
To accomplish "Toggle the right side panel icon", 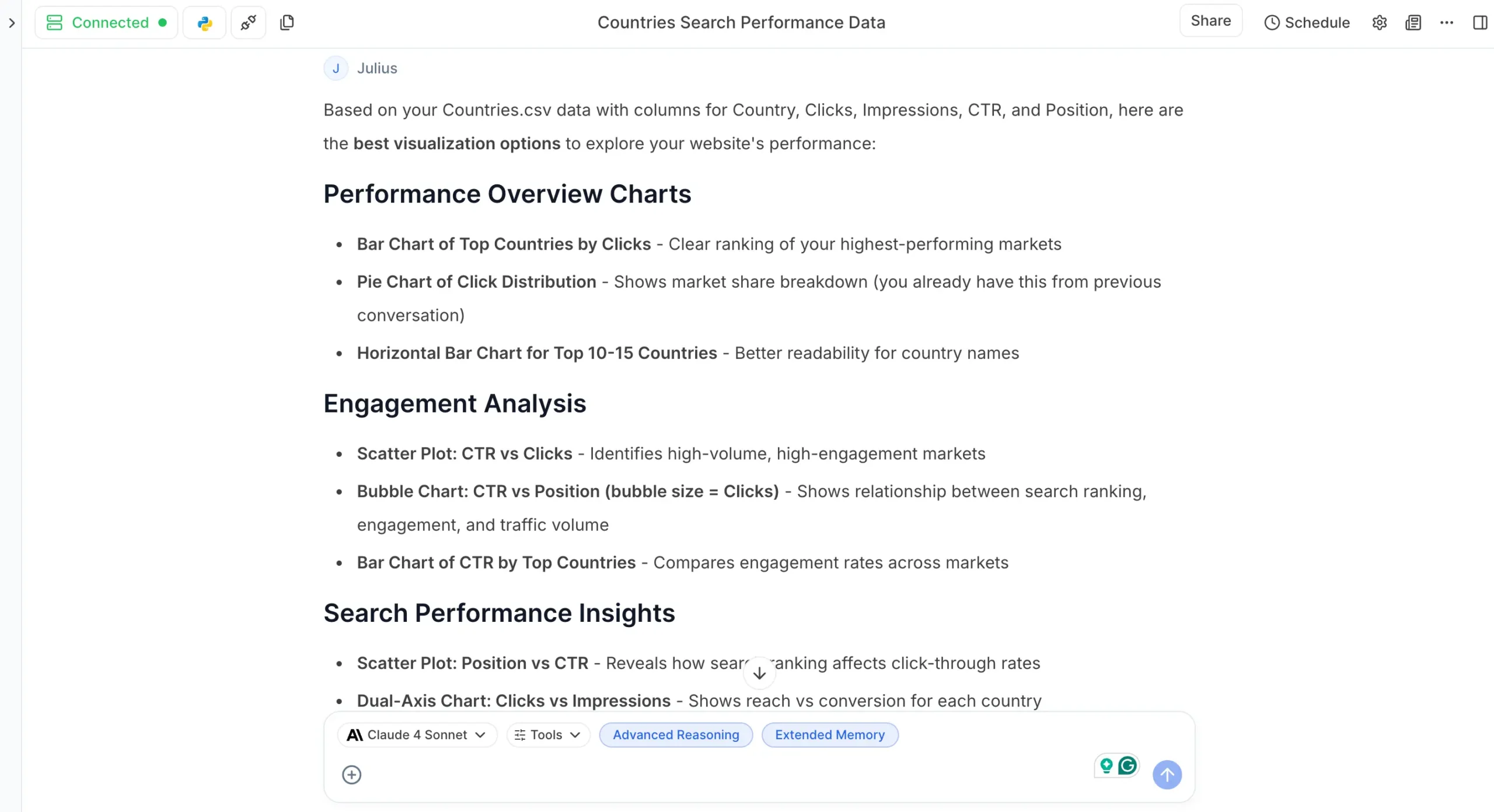I will tap(1479, 23).
